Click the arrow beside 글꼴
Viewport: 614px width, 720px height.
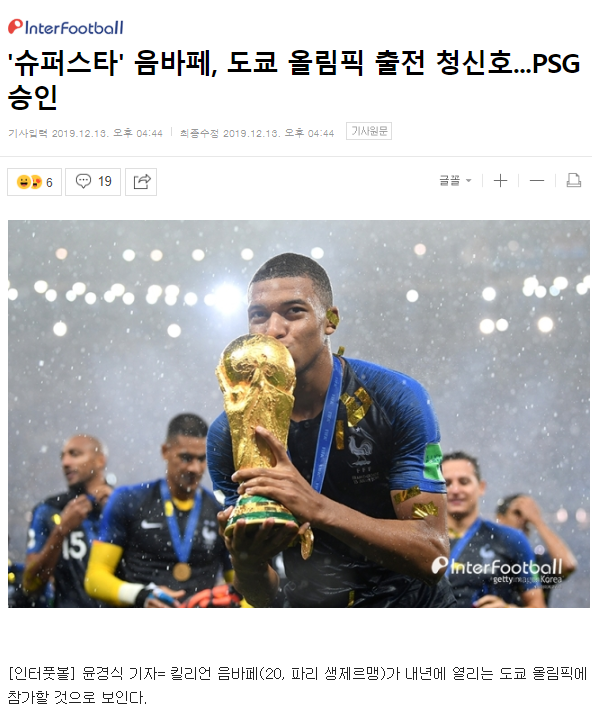(468, 181)
